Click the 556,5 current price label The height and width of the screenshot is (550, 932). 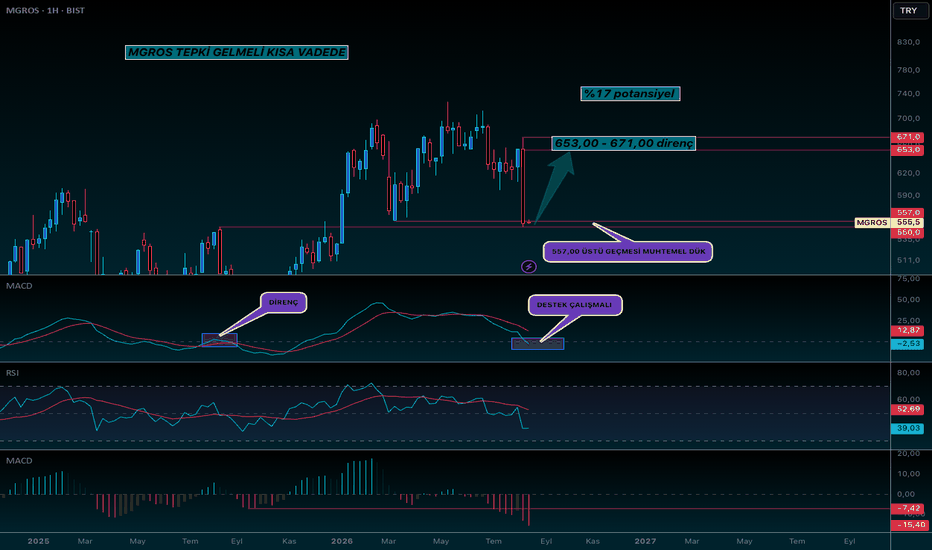coord(907,222)
